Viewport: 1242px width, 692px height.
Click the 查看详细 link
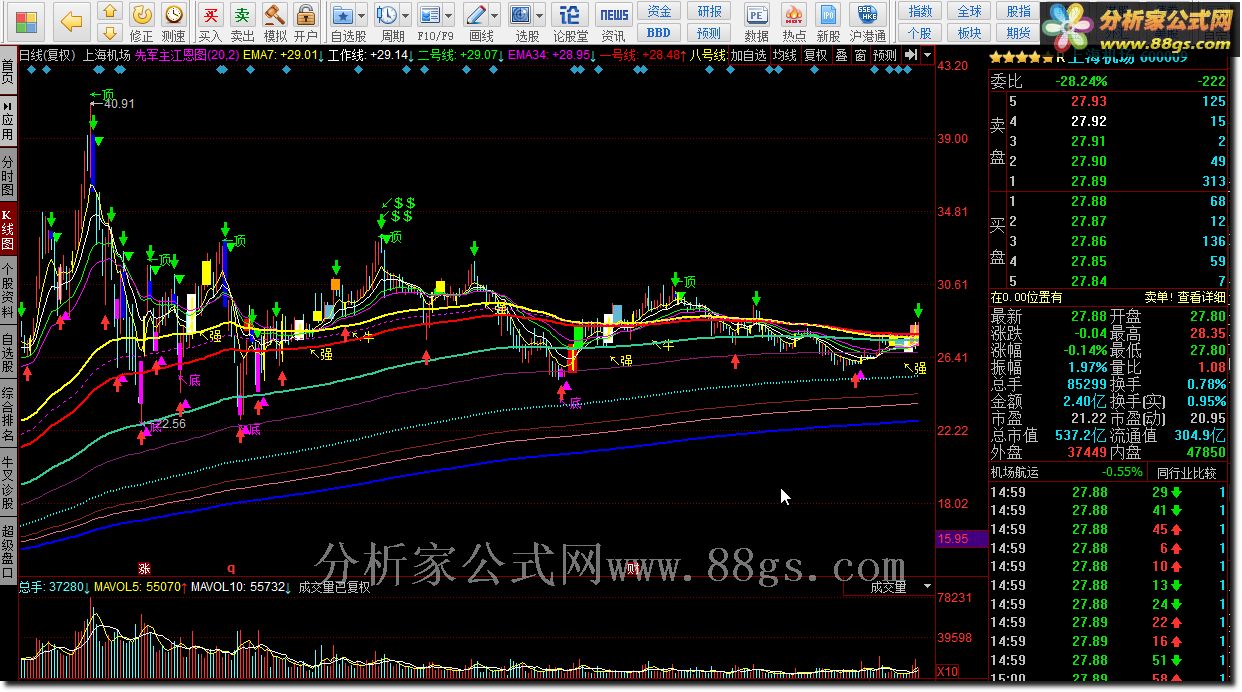pos(1200,297)
